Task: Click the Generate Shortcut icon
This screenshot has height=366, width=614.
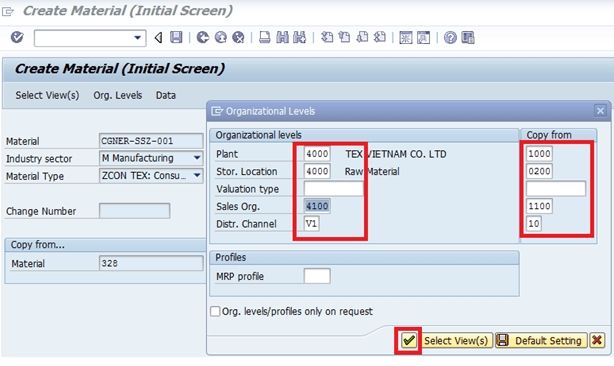Action: 423,38
